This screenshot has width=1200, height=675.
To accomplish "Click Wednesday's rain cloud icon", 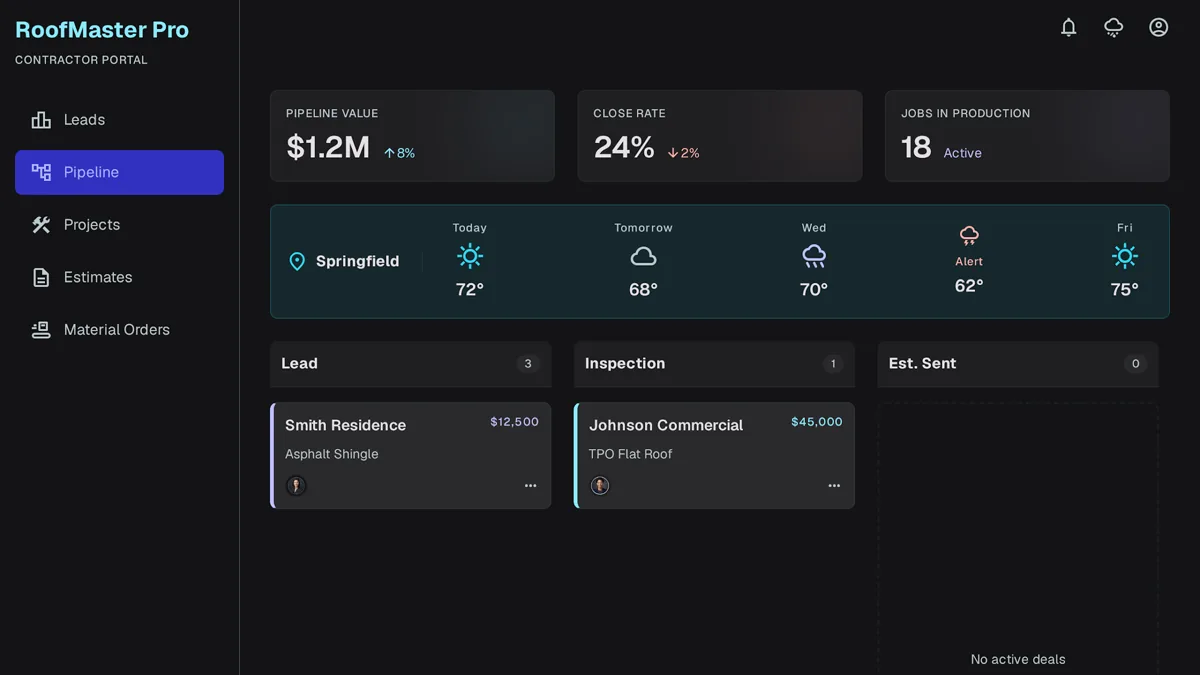I will tap(814, 257).
